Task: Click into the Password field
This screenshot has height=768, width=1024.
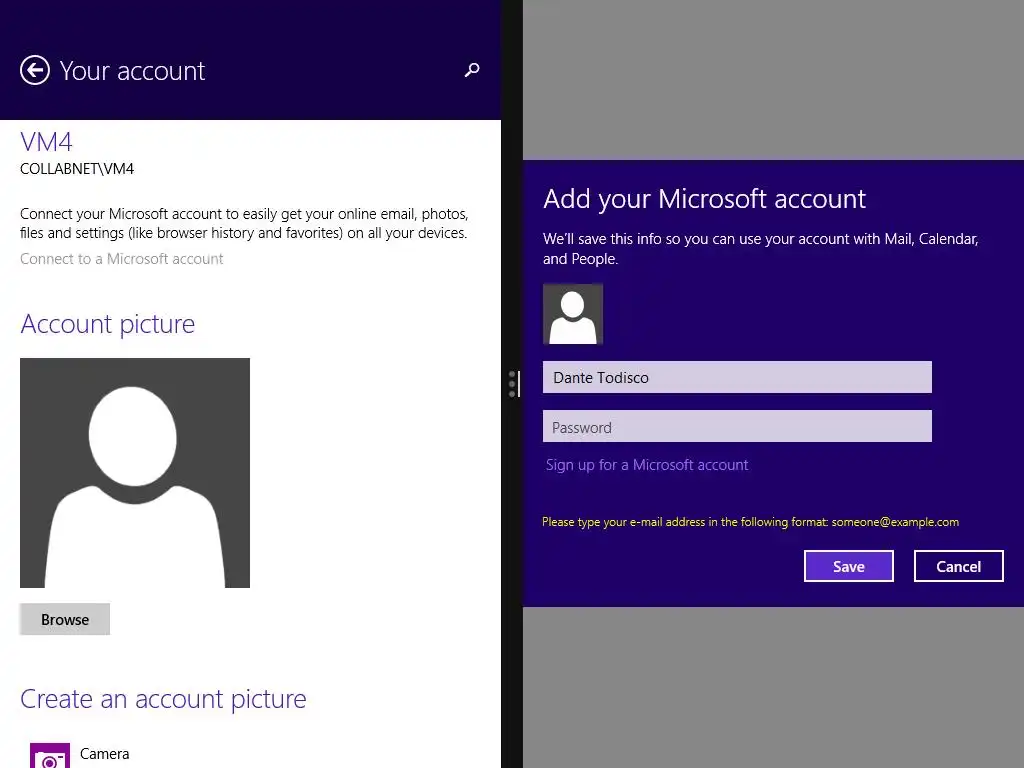Action: click(x=737, y=426)
